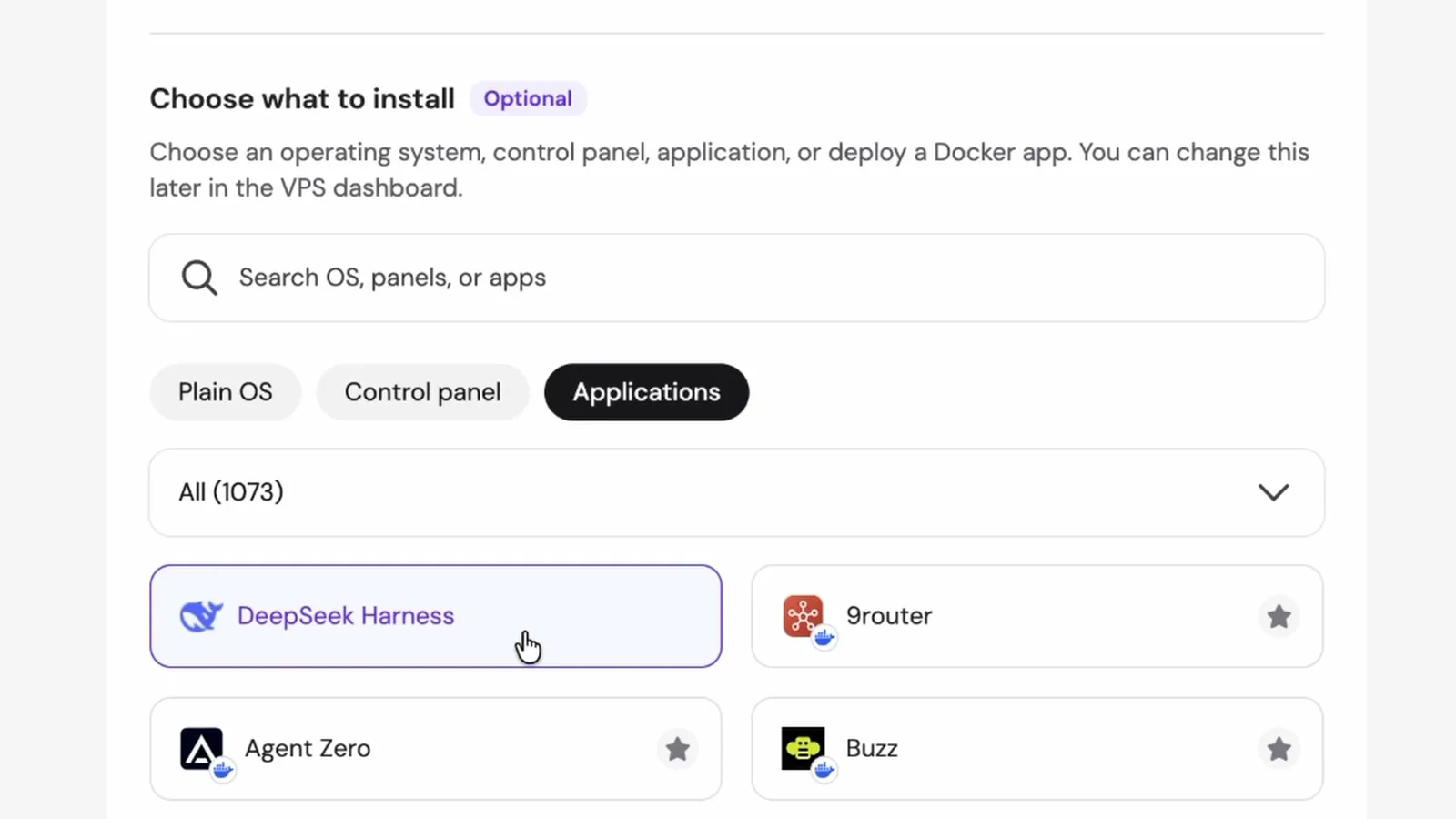Click the Optional badge
Viewport: 1456px width, 819px height.
point(528,98)
